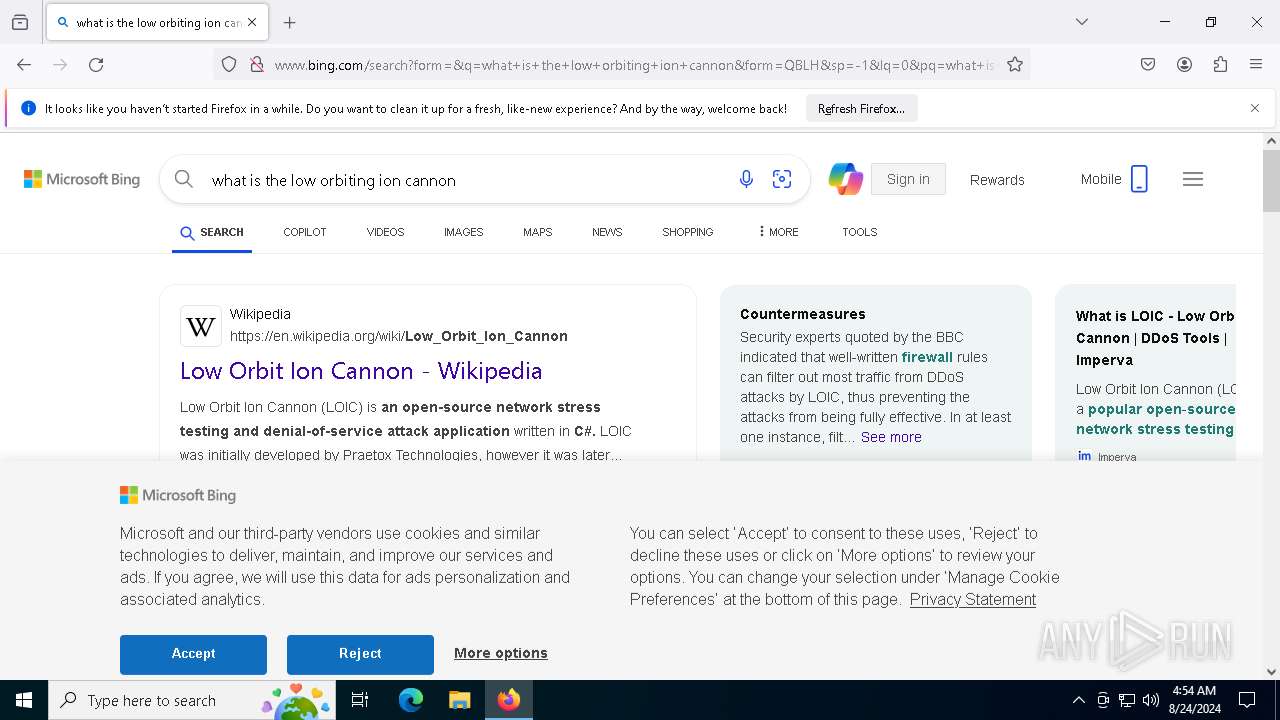The height and width of the screenshot is (720, 1280).
Task: Open Bing settings hamburger menu
Action: [1193, 179]
